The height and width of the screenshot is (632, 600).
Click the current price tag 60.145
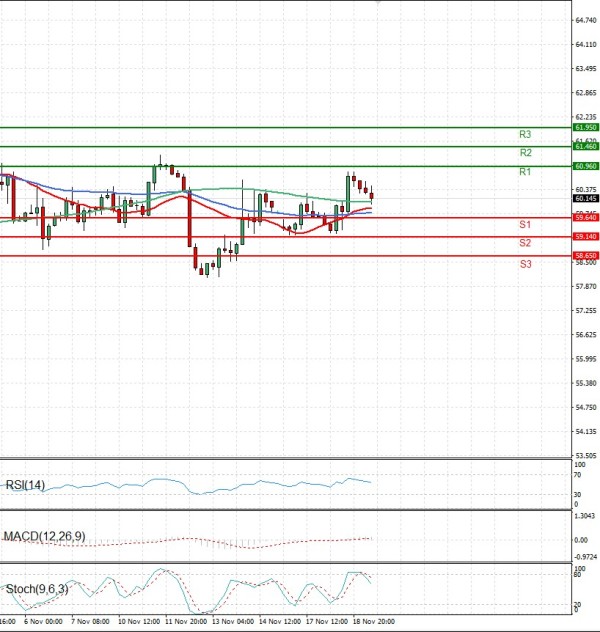[x=585, y=198]
